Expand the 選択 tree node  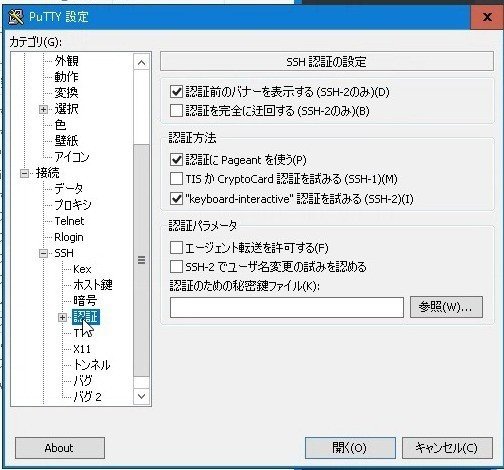click(43, 109)
